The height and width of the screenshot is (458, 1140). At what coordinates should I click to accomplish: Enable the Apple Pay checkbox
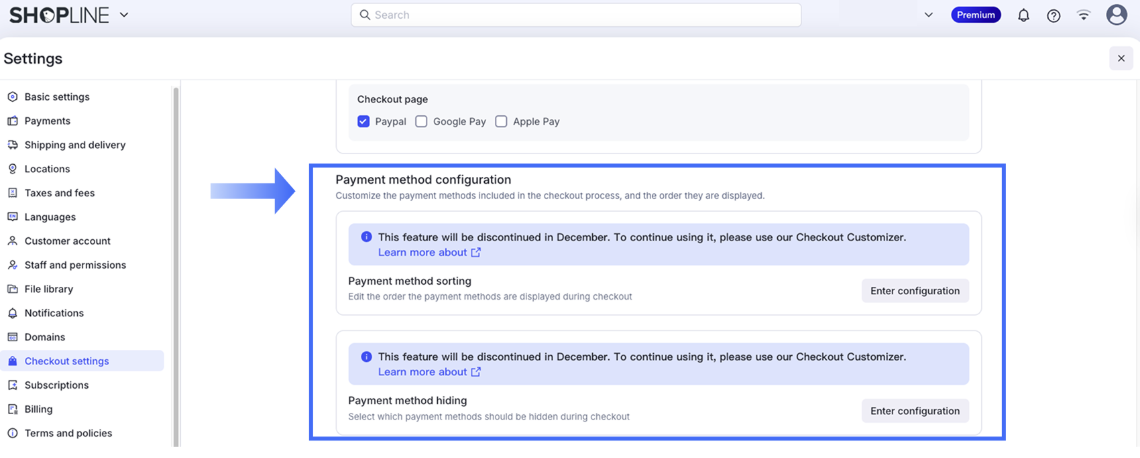point(501,121)
